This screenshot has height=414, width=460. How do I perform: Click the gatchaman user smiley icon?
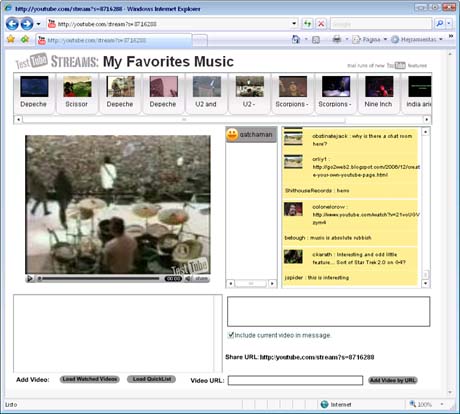tap(232, 135)
